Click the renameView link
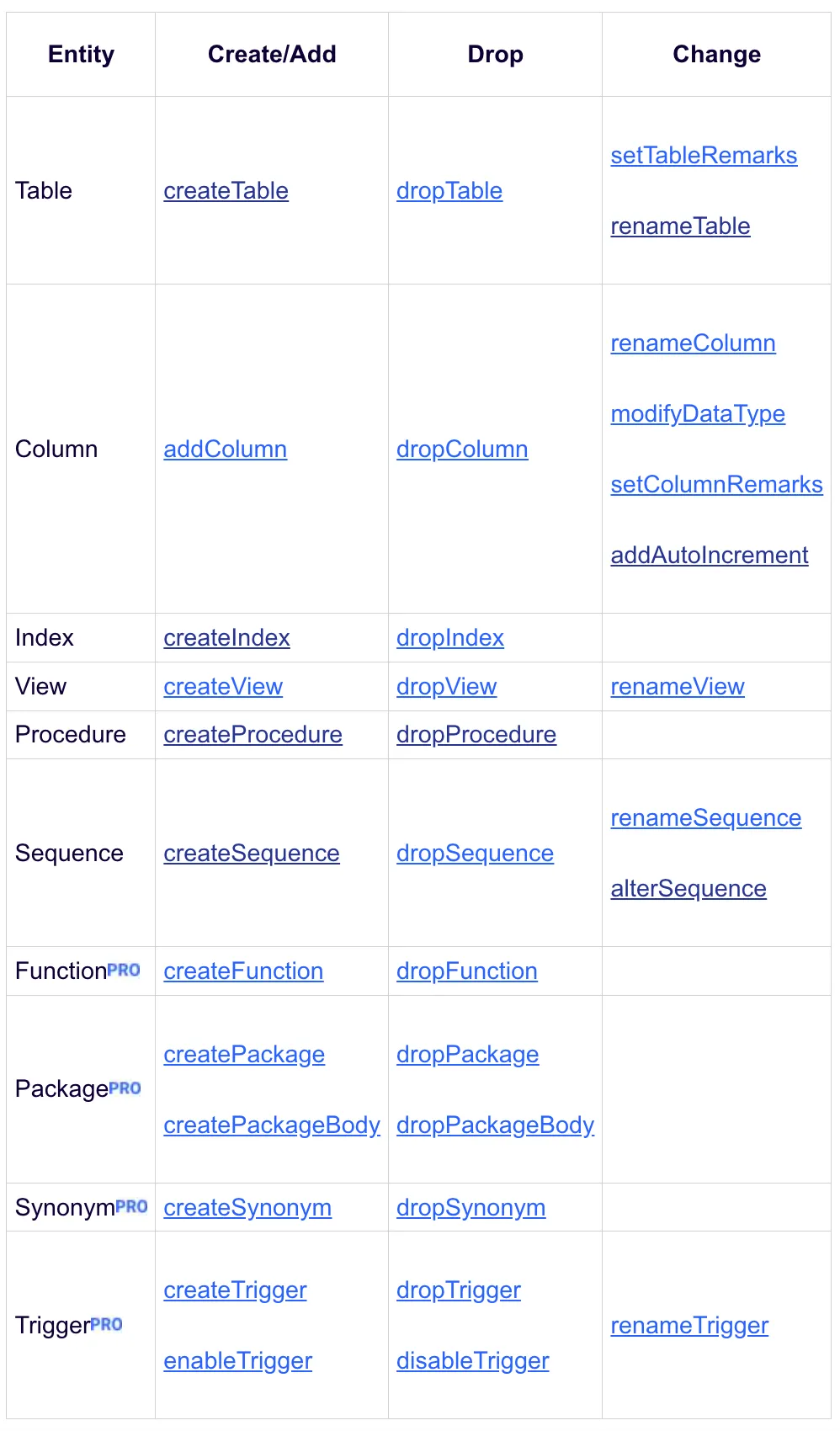The image size is (840, 1431). click(x=678, y=687)
